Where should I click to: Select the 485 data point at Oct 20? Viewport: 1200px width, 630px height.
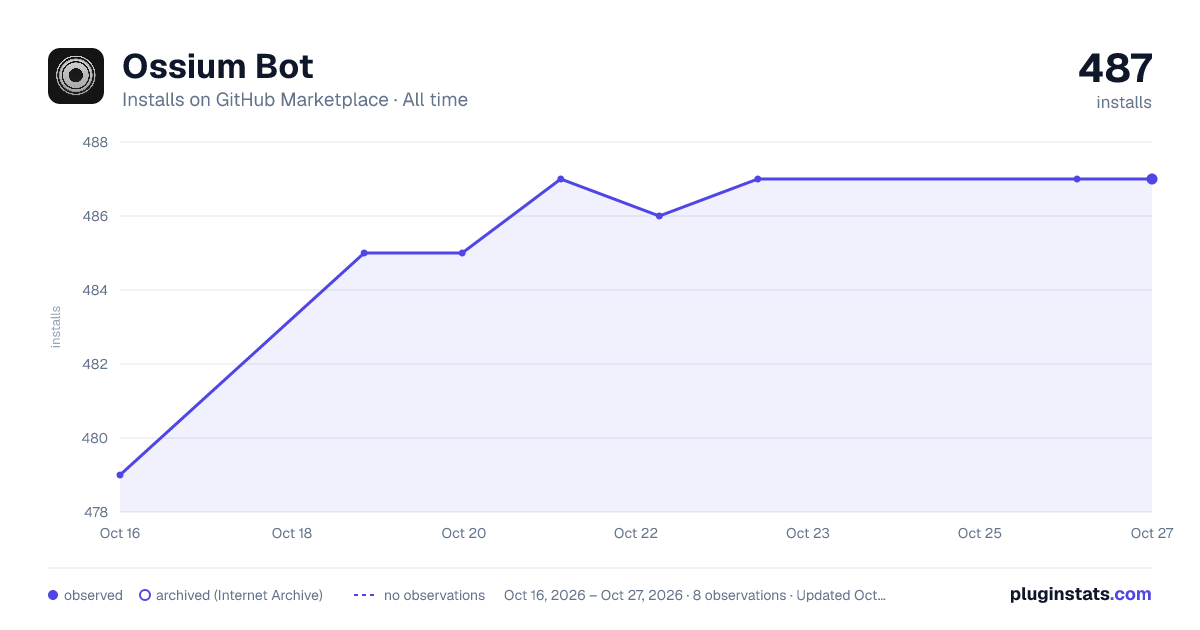(x=462, y=253)
